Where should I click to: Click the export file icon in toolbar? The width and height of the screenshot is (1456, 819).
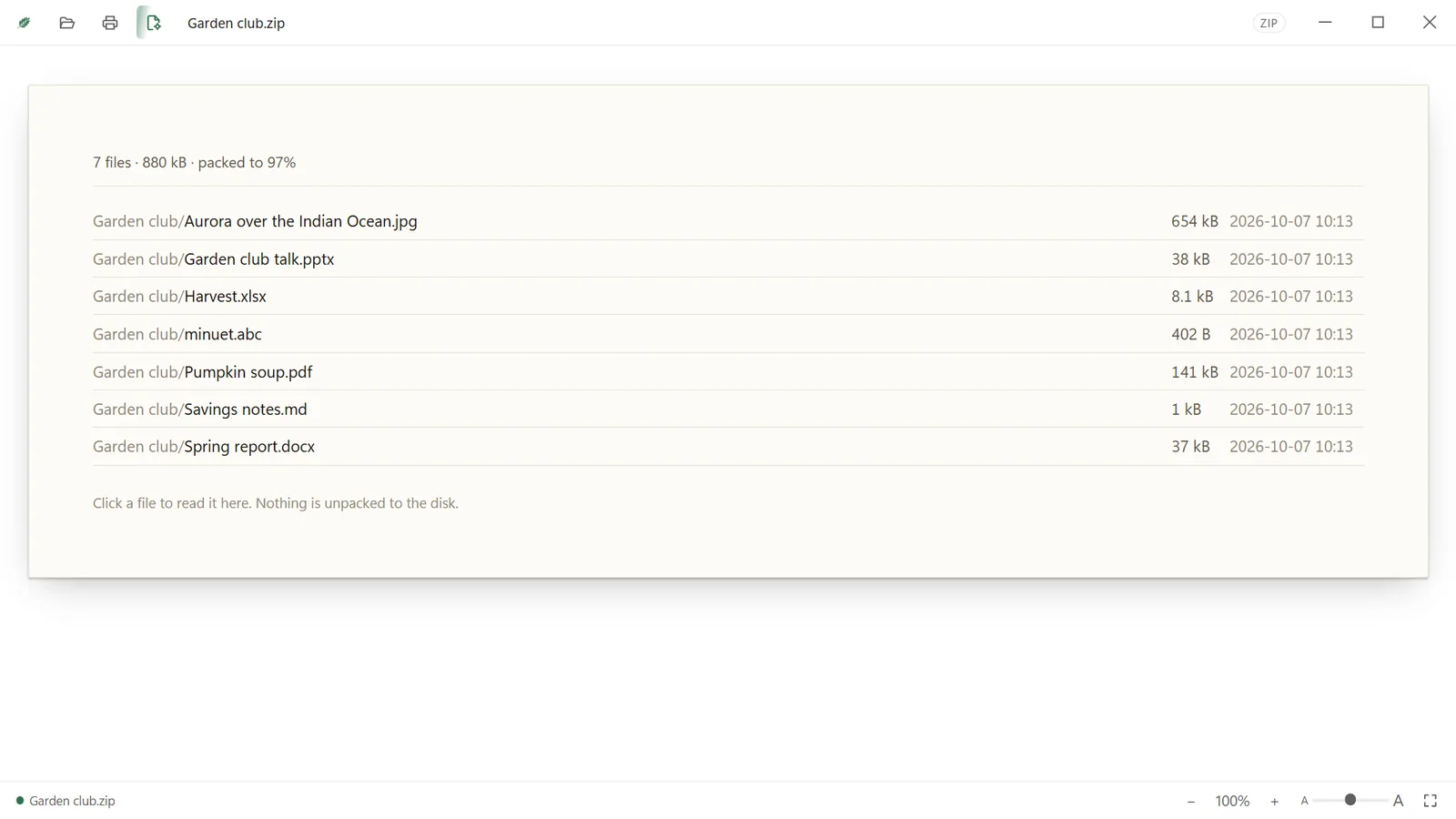click(153, 23)
